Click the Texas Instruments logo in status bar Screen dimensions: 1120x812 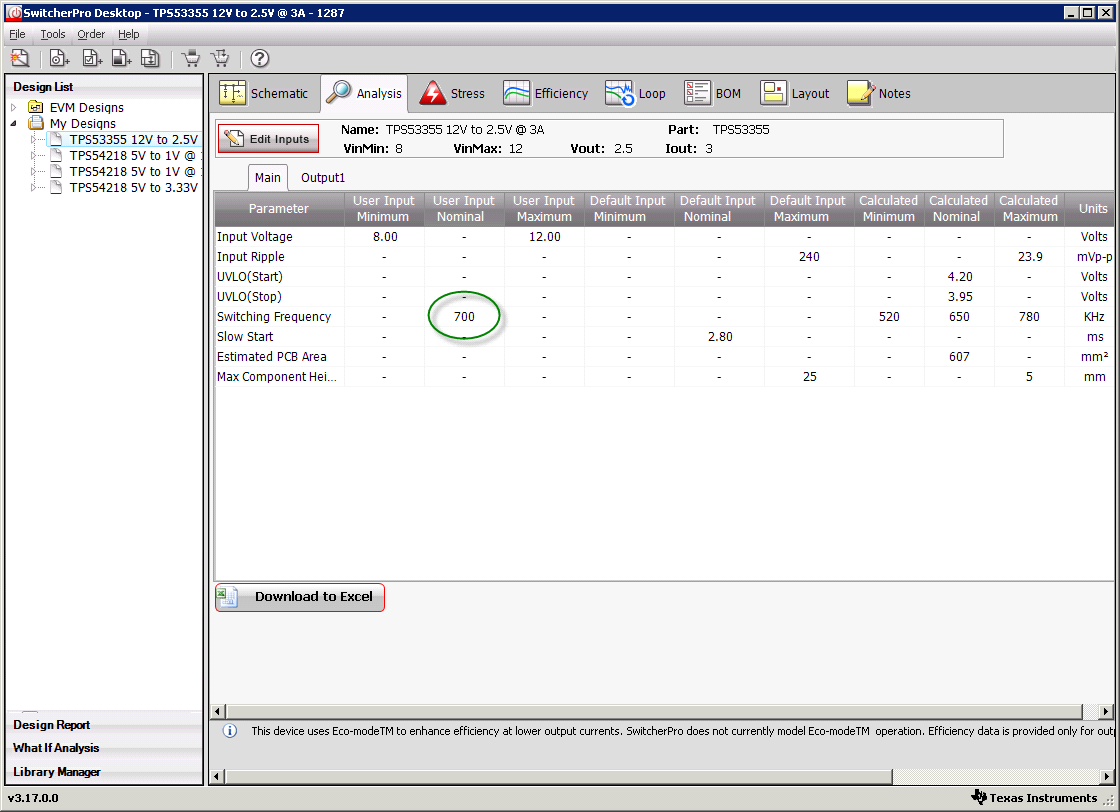tap(979, 797)
